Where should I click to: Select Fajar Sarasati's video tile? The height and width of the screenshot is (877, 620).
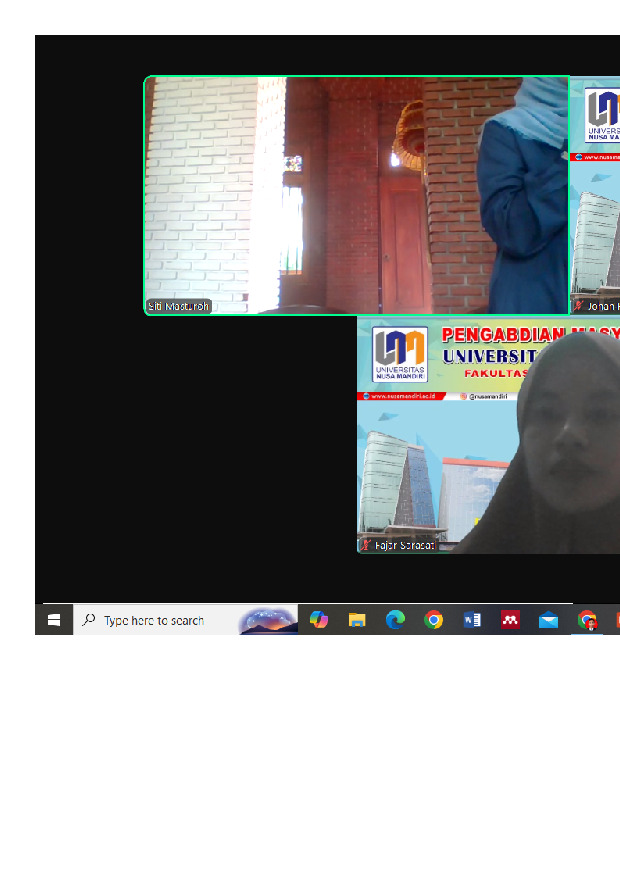coord(489,435)
